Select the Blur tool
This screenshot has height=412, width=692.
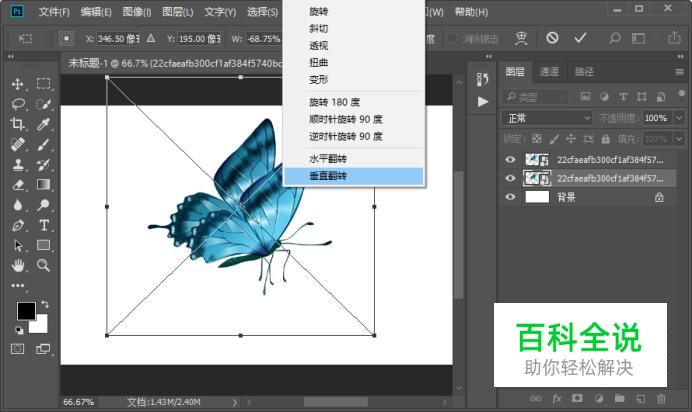click(x=18, y=205)
